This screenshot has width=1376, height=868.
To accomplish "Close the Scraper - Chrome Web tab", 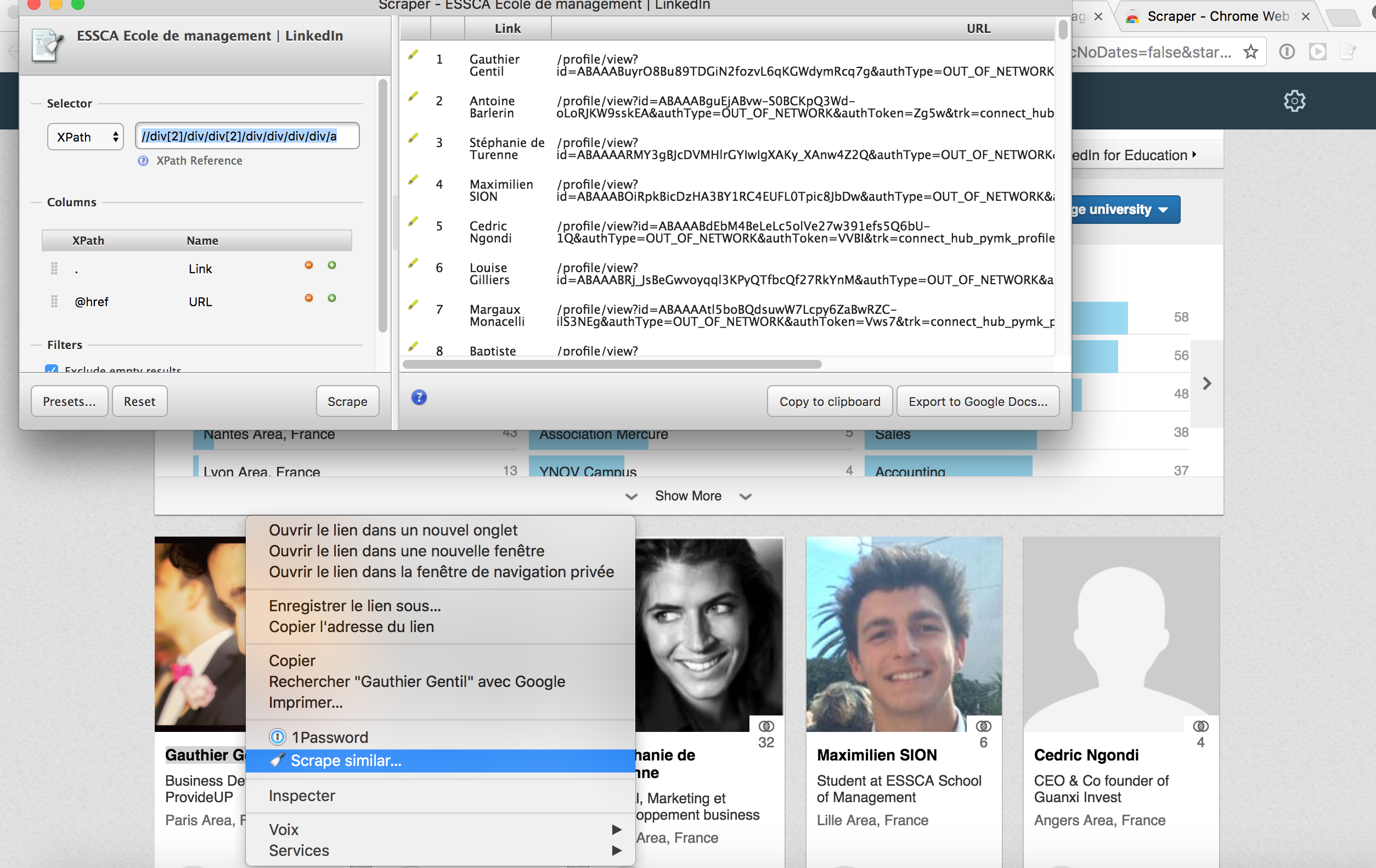I will coord(1305,16).
